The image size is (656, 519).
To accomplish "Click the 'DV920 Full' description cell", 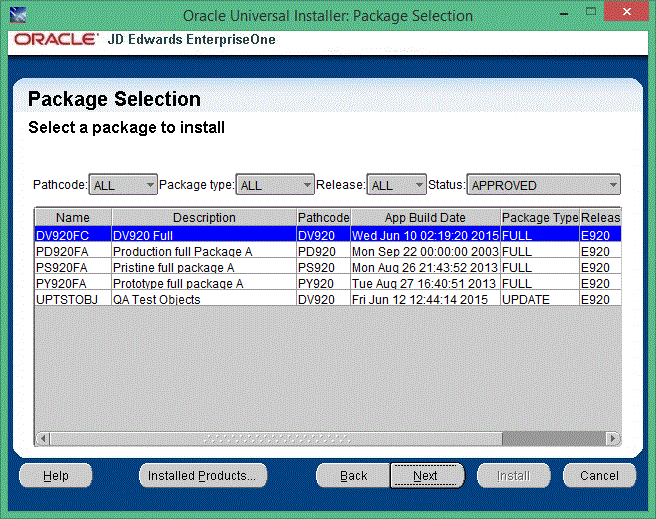I will coord(204,235).
